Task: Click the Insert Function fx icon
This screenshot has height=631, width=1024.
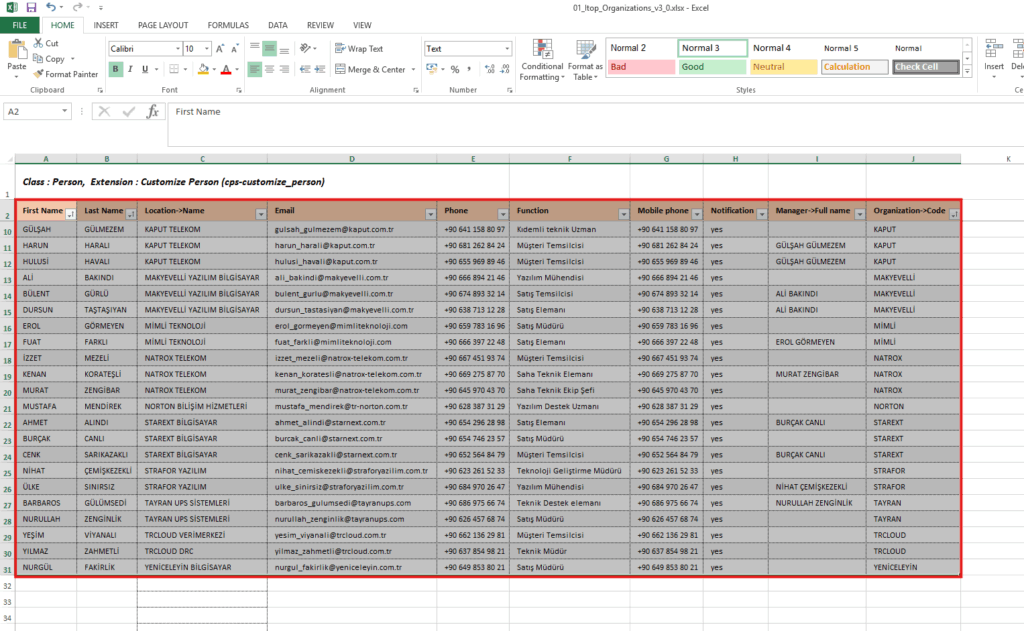Action: [152, 112]
